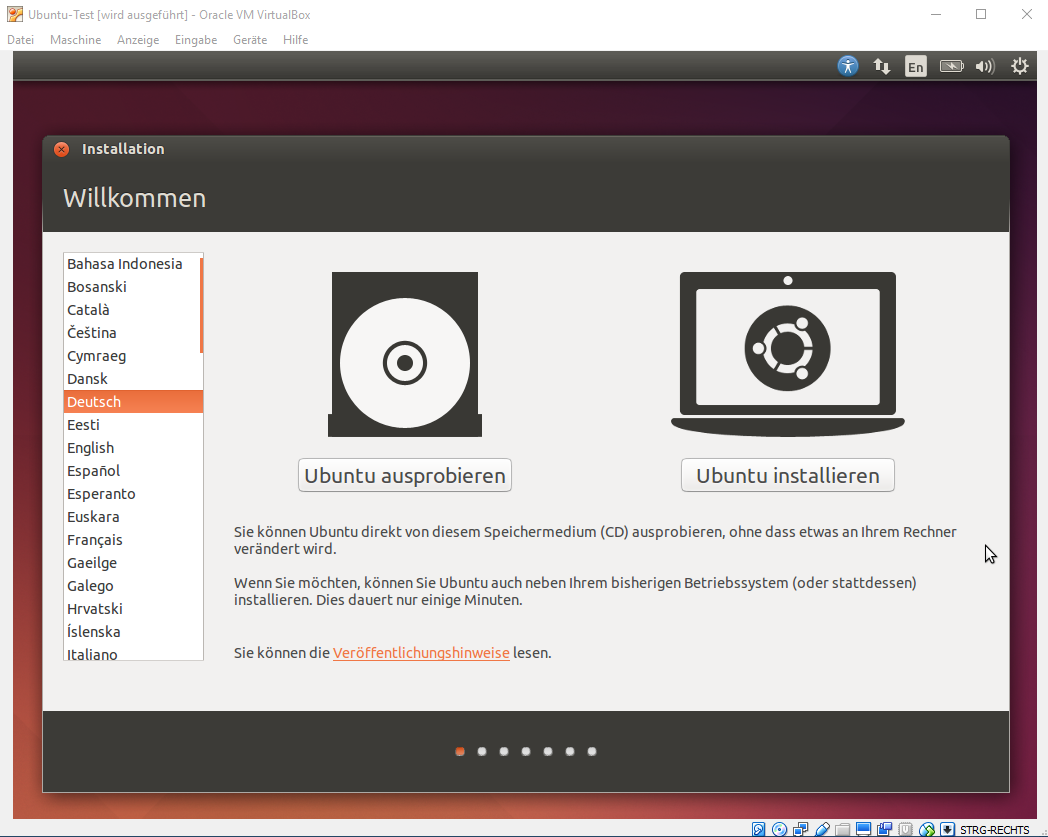The height and width of the screenshot is (837, 1048).
Task: Click the USB device icon in status bar
Action: [x=822, y=829]
